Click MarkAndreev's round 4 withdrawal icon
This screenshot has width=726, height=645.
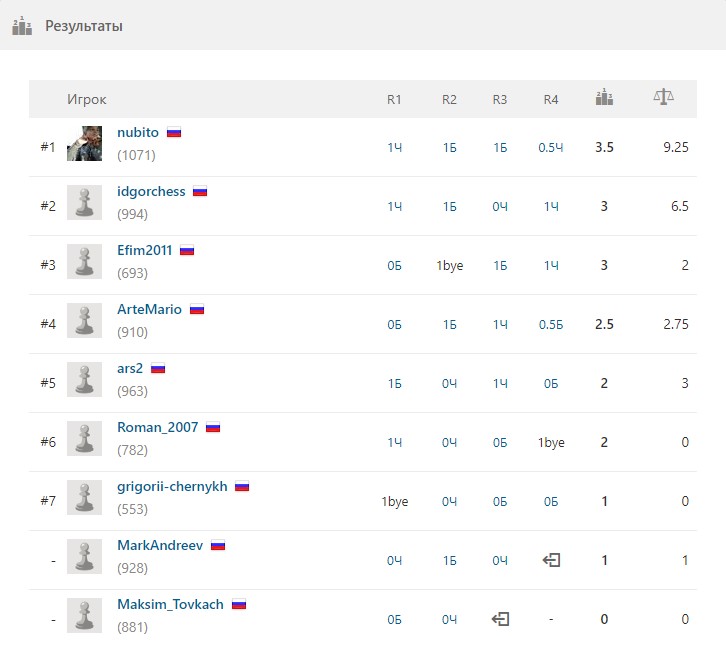(551, 560)
